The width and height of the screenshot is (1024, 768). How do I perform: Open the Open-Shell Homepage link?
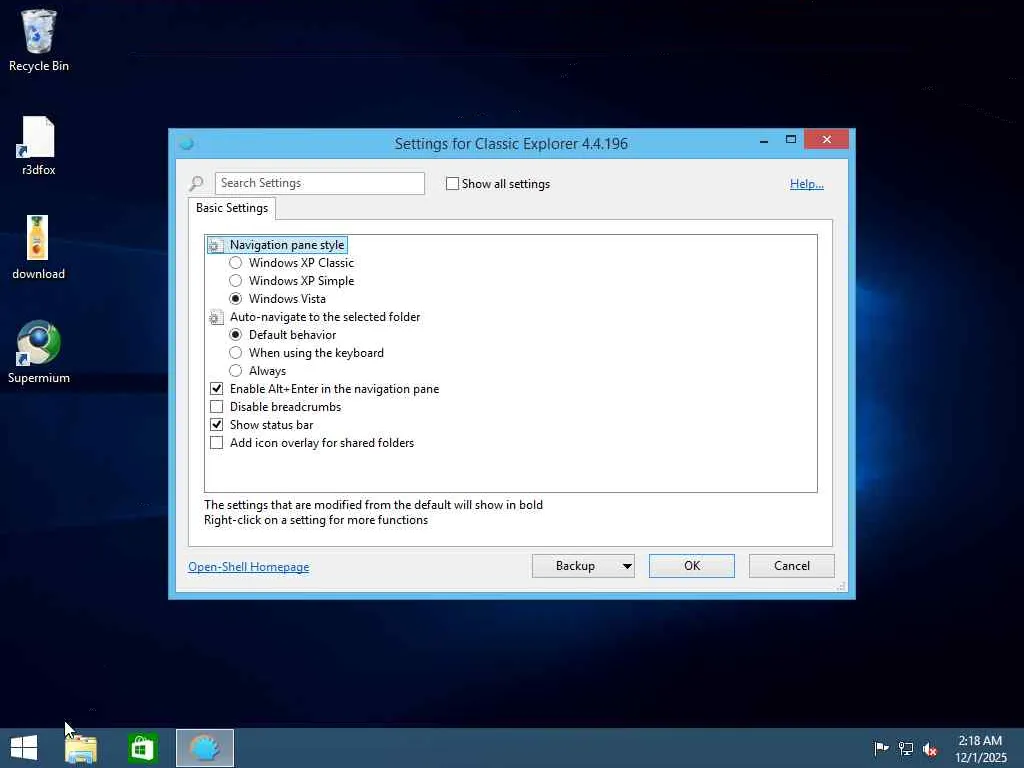pyautogui.click(x=249, y=567)
